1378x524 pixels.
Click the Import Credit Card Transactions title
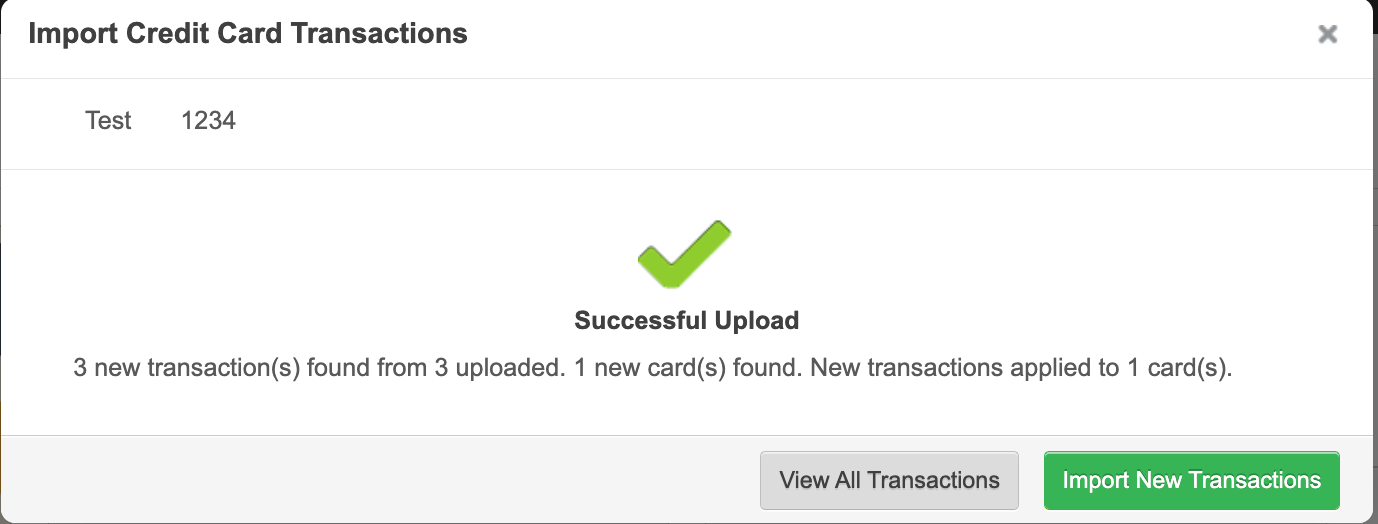point(248,34)
